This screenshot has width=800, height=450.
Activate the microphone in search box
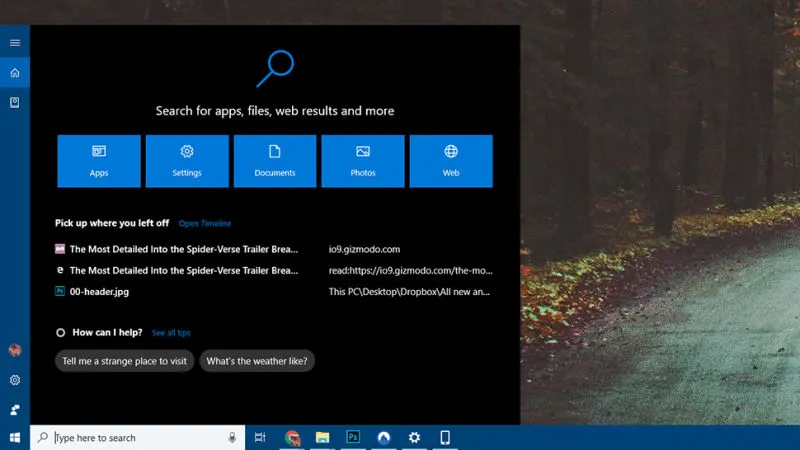click(x=232, y=438)
